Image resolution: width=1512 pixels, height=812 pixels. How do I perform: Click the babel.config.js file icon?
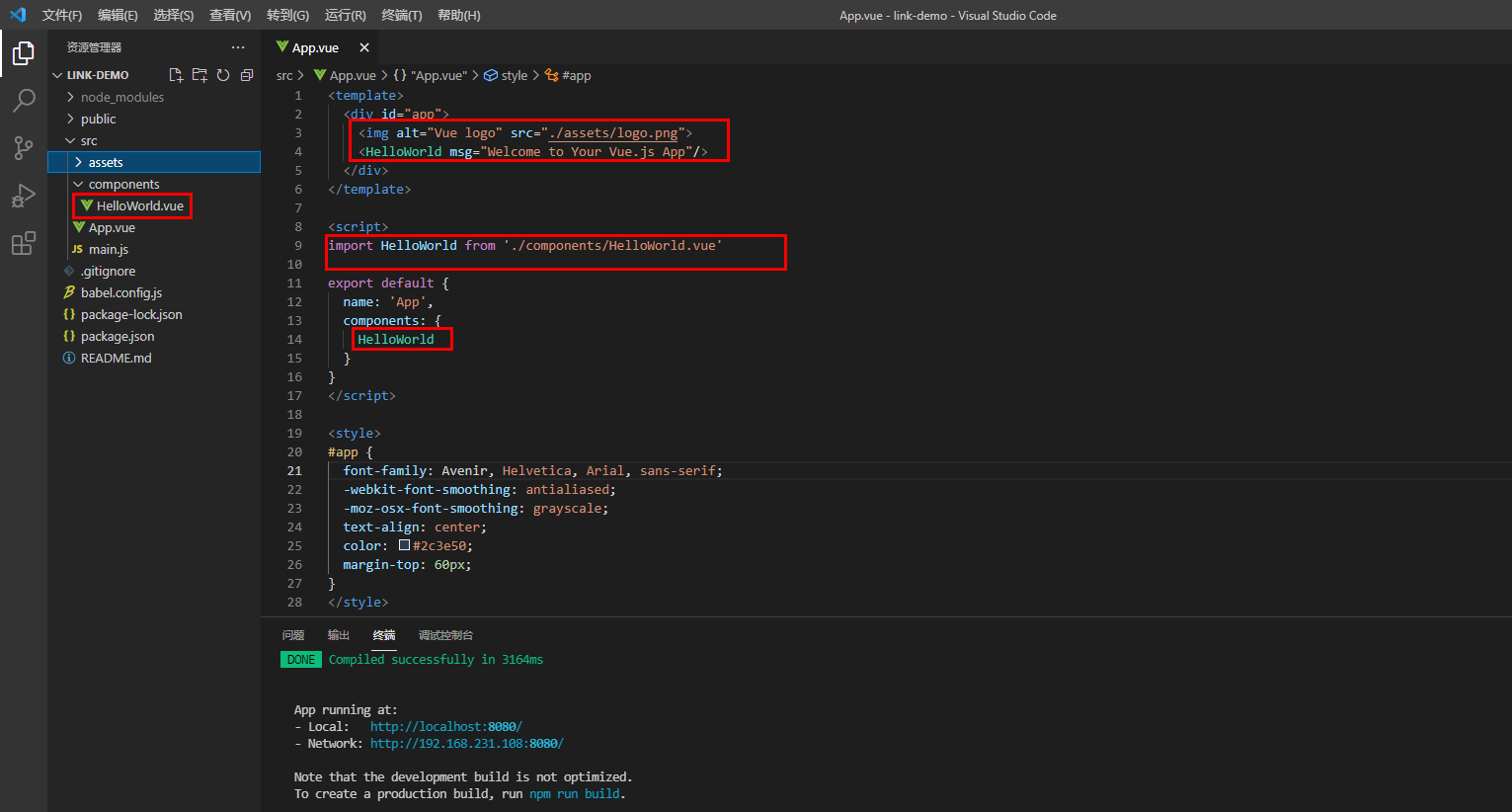coord(69,292)
